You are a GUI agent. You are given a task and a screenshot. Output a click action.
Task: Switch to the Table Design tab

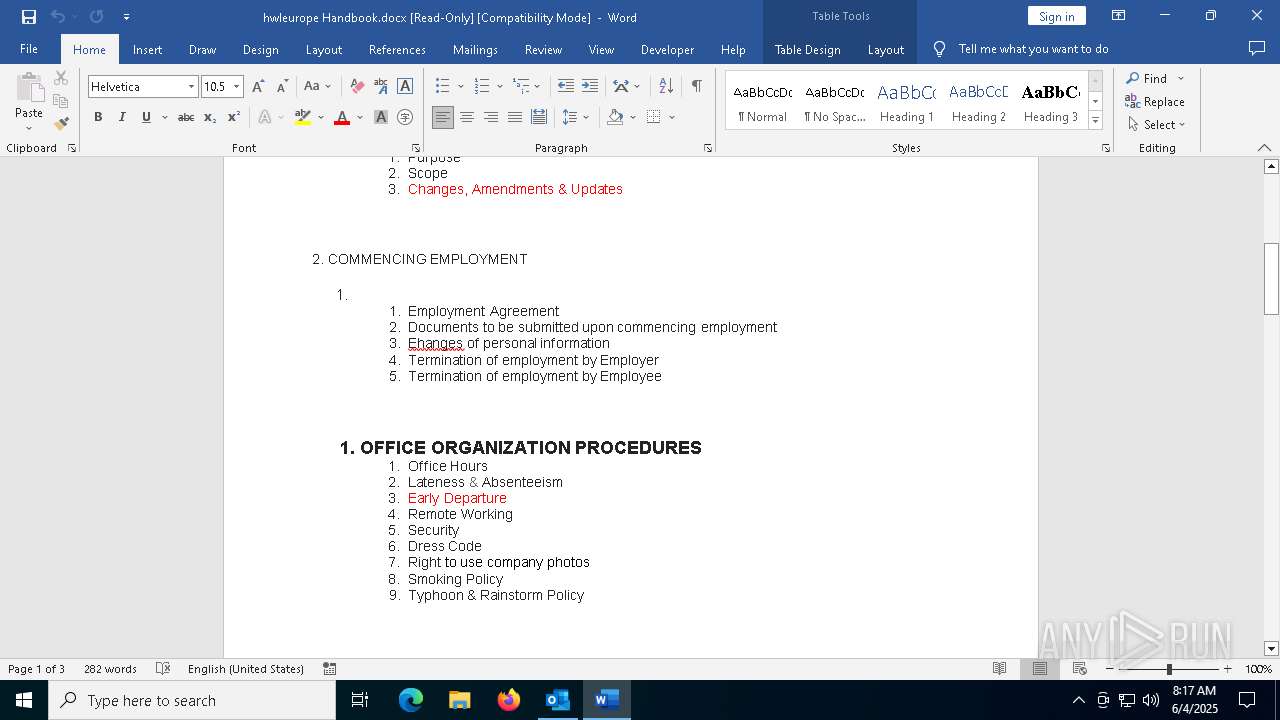point(807,49)
